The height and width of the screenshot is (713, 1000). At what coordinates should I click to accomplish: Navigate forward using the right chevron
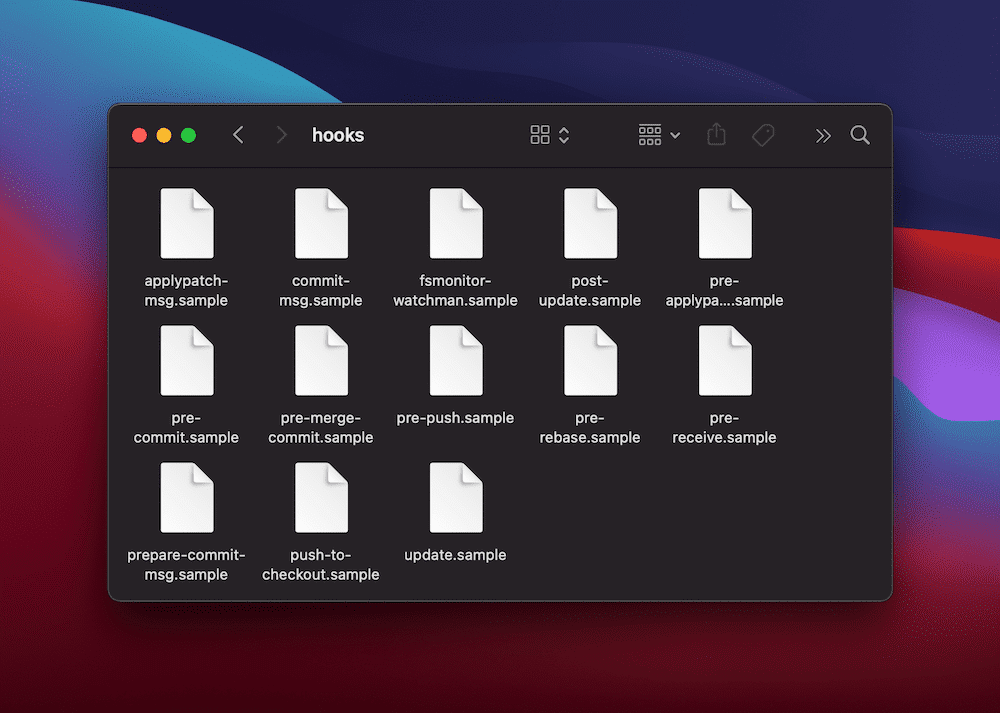282,134
